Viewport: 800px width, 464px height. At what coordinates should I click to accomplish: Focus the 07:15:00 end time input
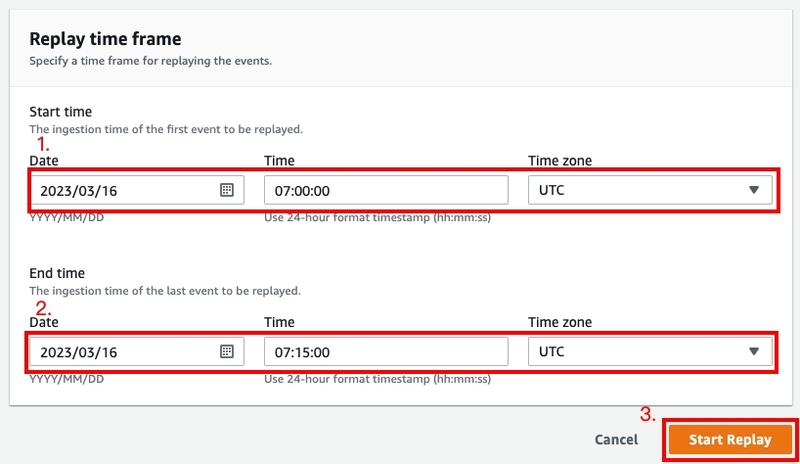(x=386, y=351)
